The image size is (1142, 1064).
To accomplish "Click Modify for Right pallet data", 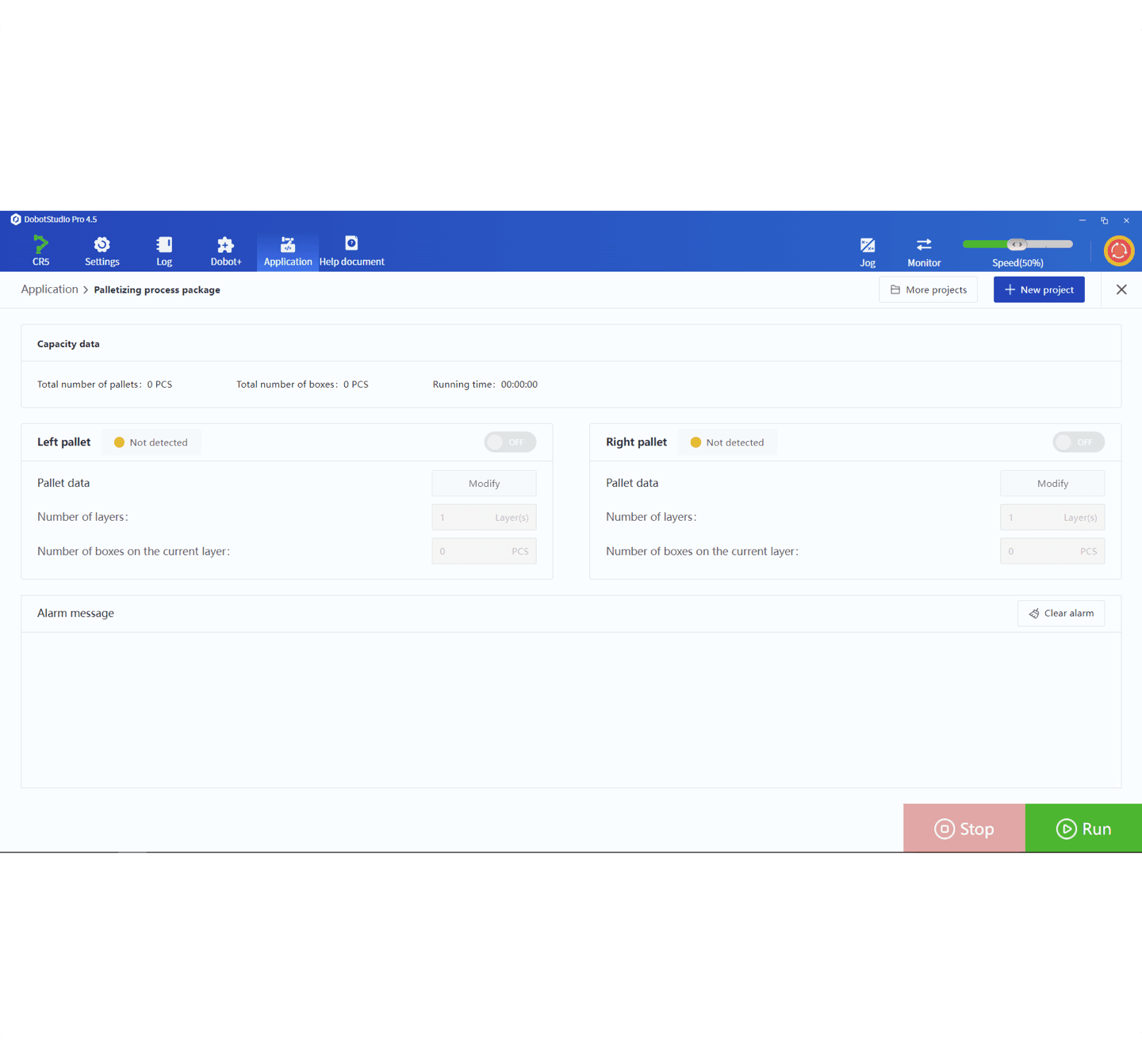I will coord(1052,484).
